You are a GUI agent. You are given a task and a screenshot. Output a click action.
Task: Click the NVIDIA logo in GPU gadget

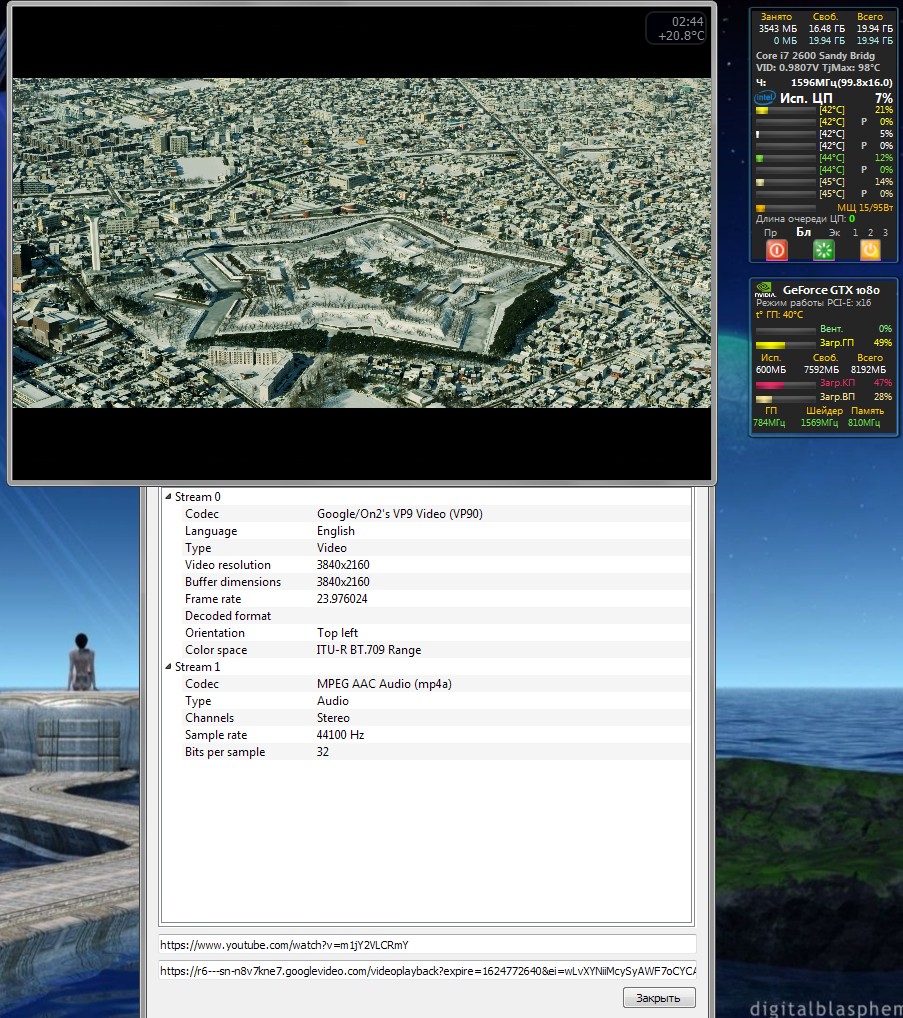click(x=765, y=292)
